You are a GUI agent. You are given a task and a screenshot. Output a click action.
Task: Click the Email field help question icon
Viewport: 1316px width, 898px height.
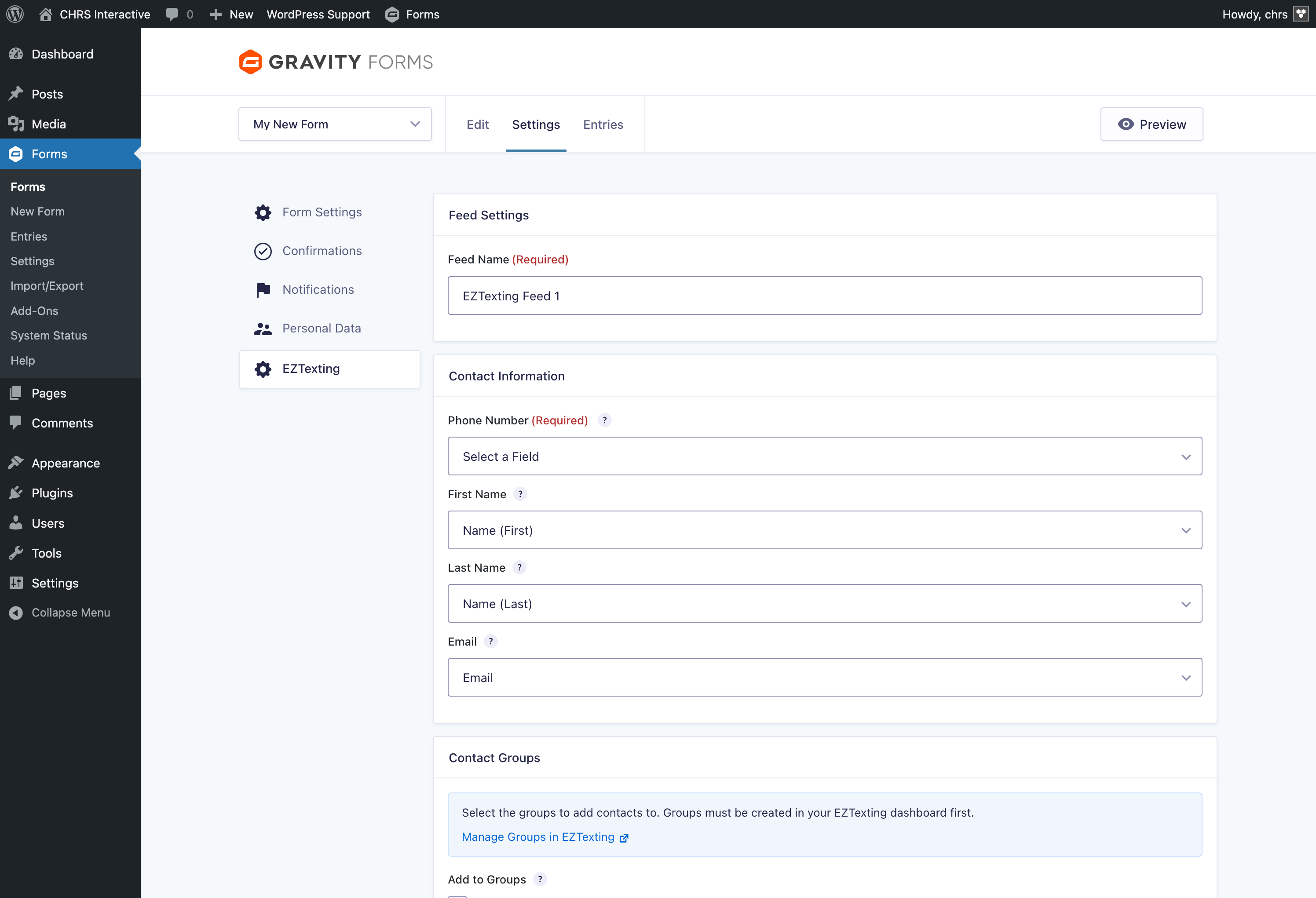490,641
